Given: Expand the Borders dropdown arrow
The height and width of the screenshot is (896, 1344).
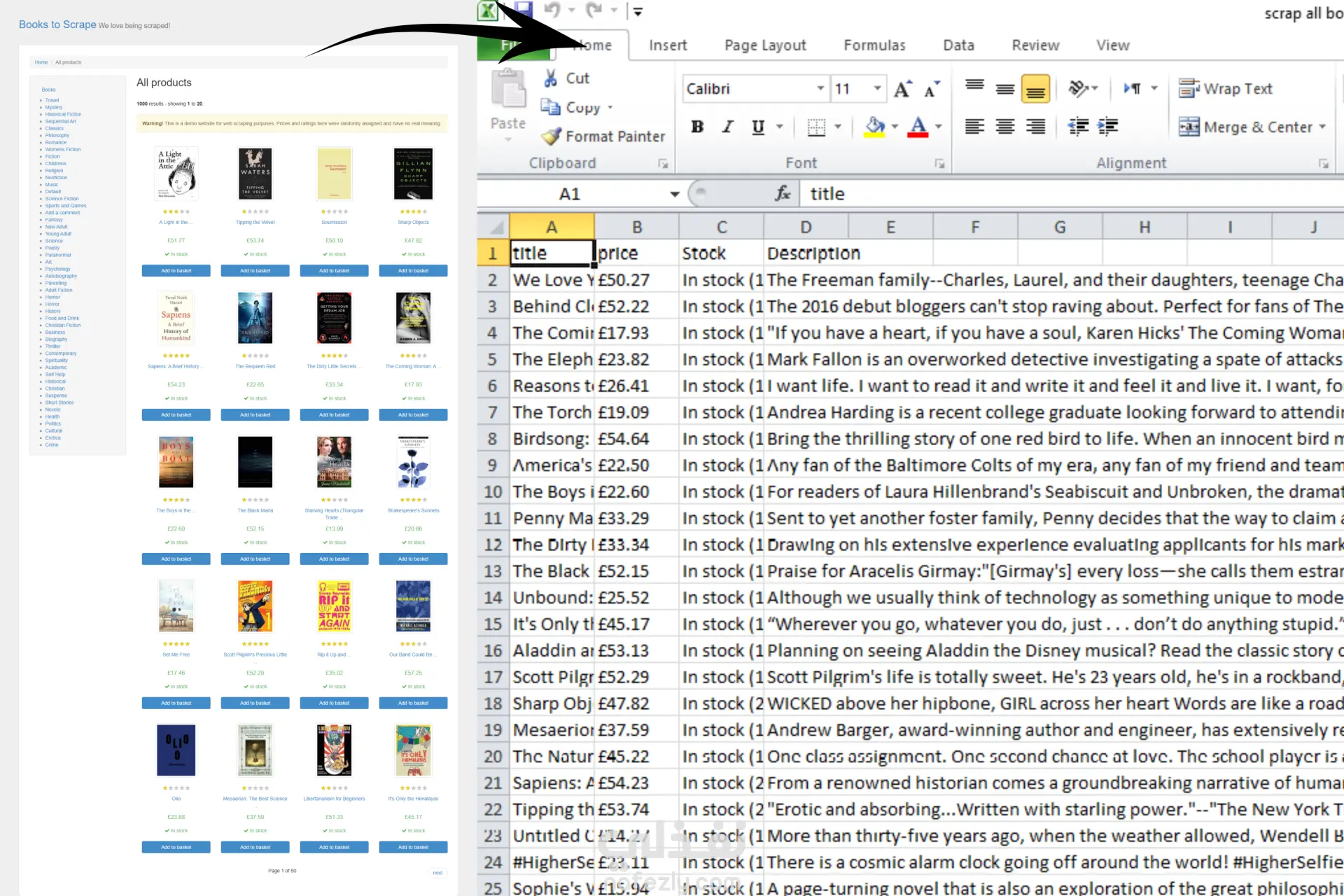Looking at the screenshot, I should [x=838, y=127].
